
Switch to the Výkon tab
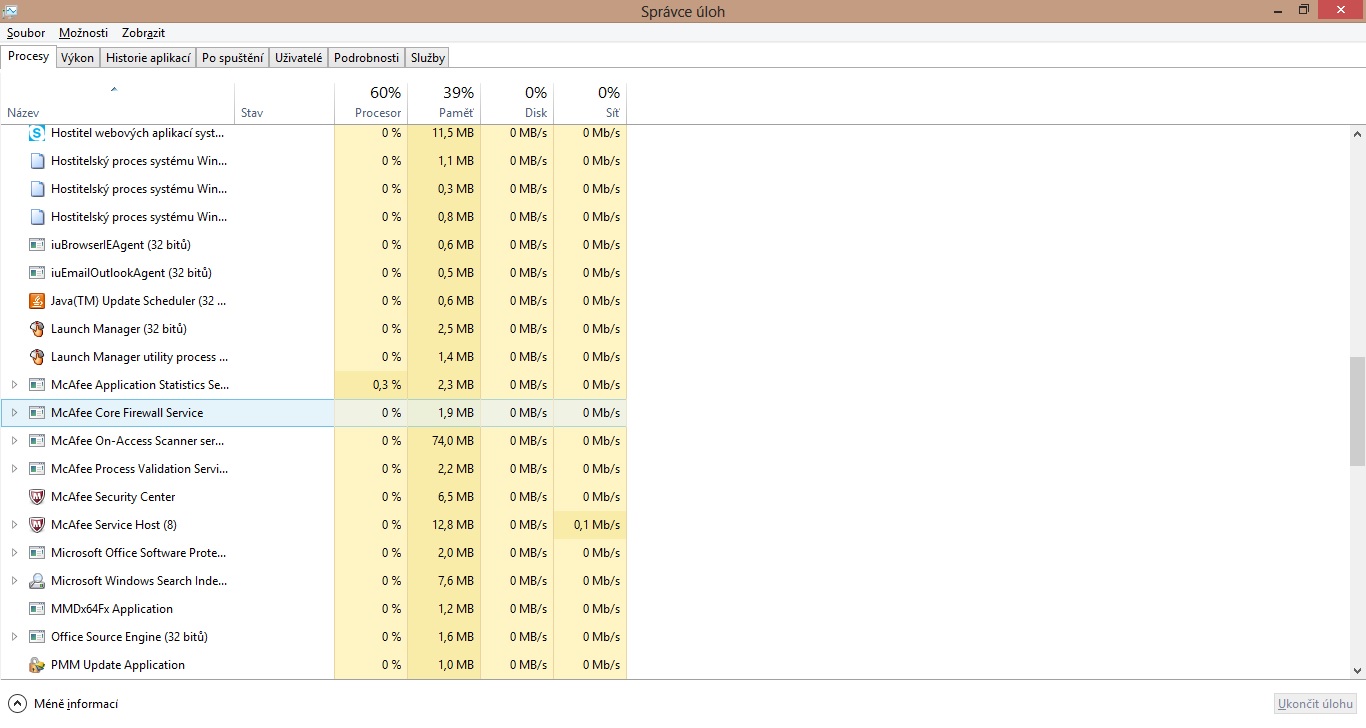coord(77,58)
